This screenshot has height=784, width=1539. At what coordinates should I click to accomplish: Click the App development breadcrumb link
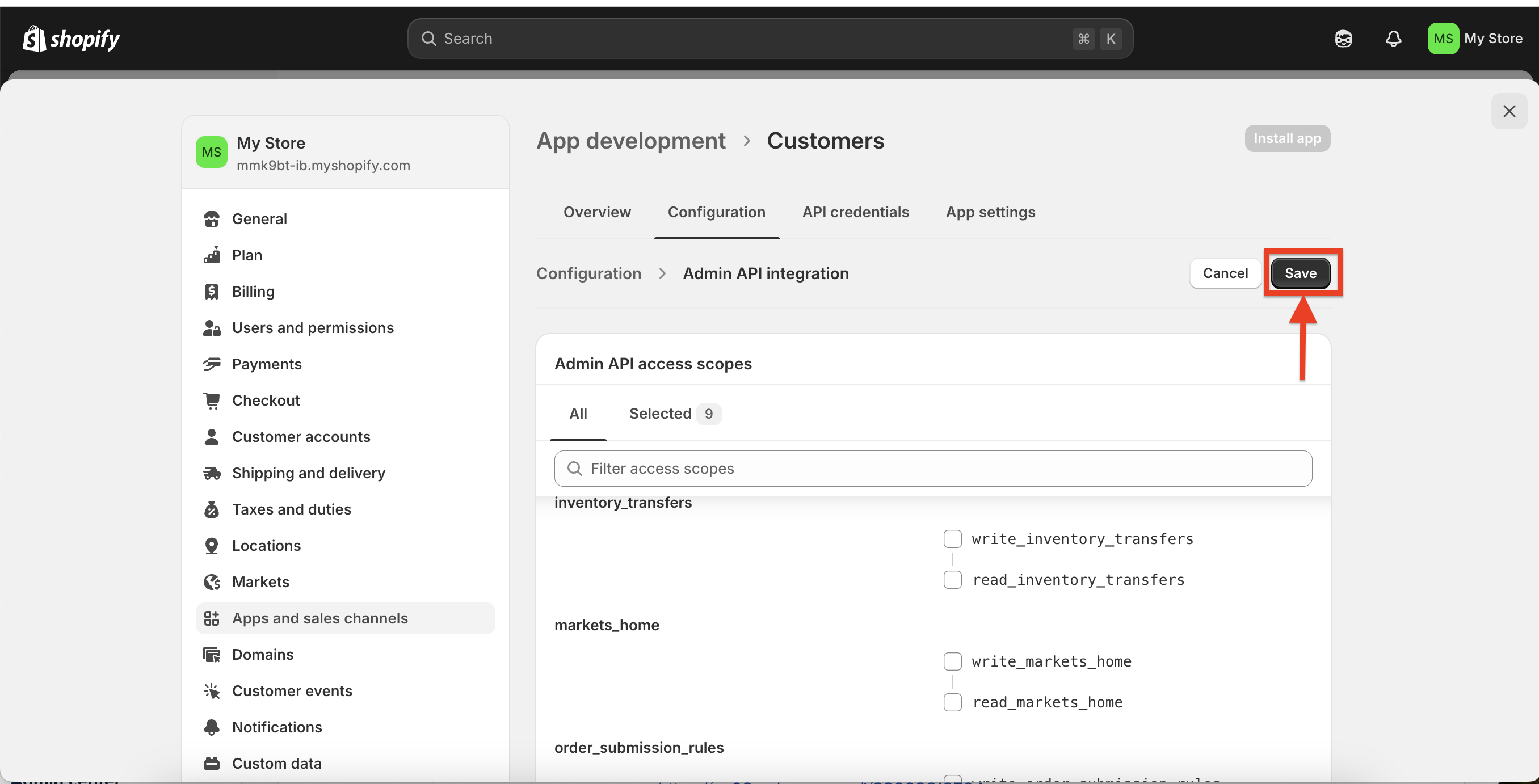(x=631, y=141)
